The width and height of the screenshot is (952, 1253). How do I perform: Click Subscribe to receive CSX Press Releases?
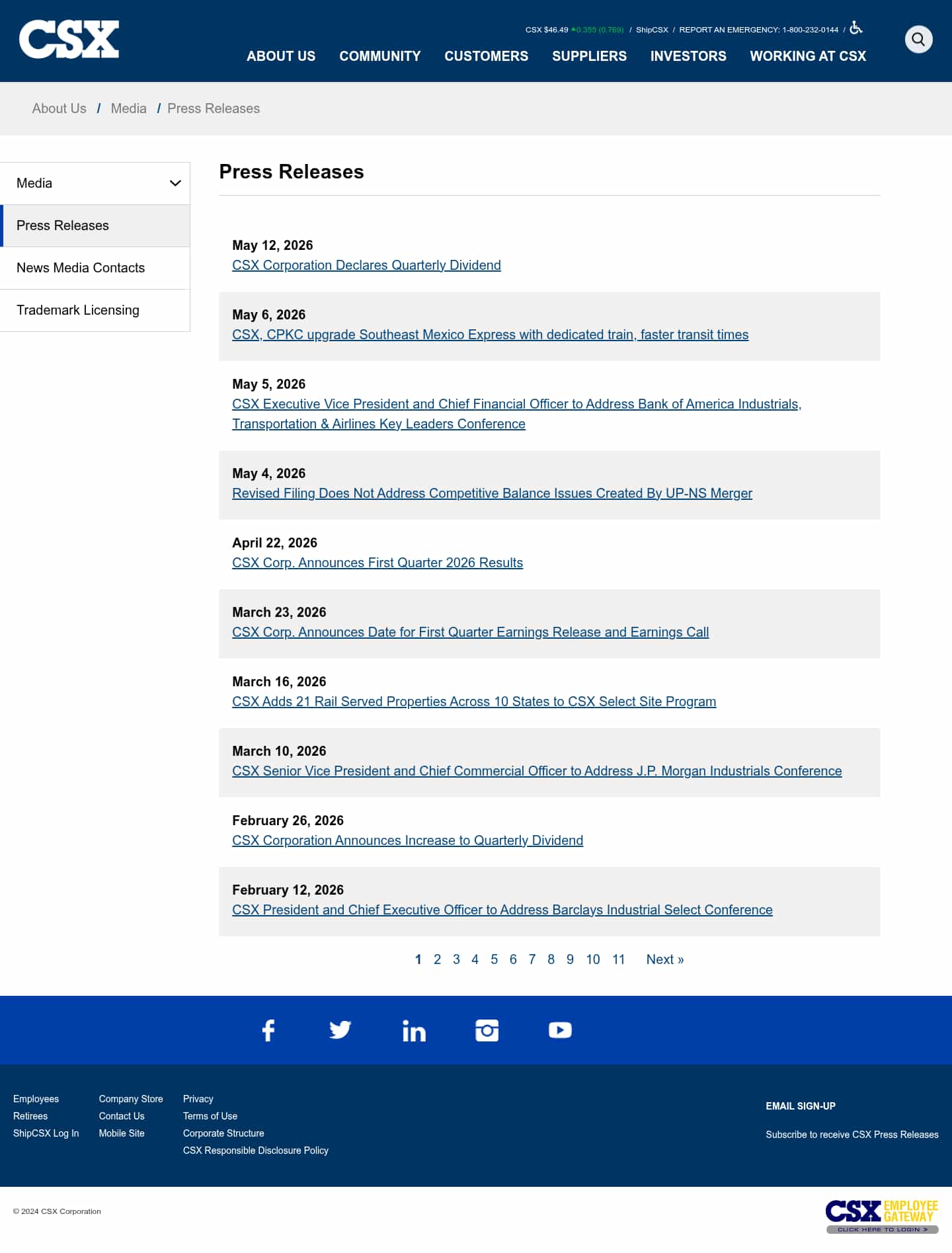pos(852,1135)
